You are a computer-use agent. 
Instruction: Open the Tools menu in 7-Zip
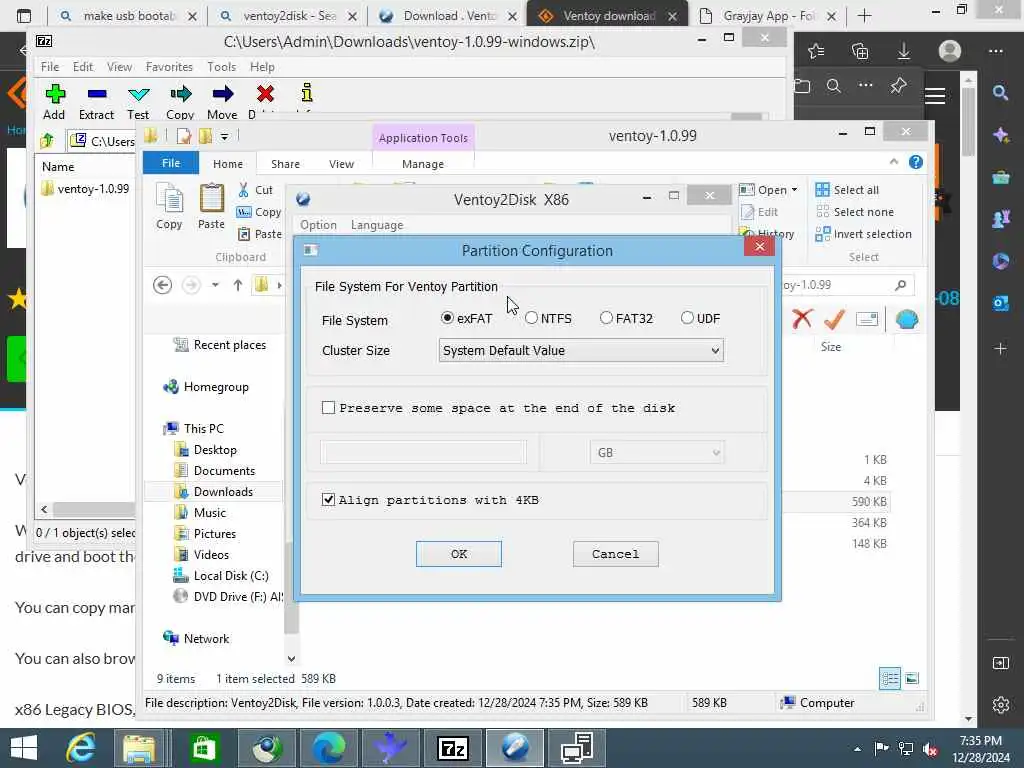coord(221,67)
